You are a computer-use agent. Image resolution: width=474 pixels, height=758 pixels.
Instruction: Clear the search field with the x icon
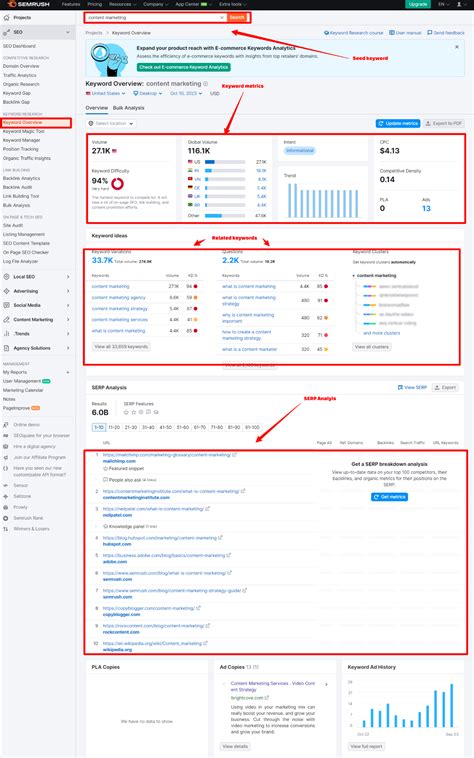pyautogui.click(x=222, y=17)
